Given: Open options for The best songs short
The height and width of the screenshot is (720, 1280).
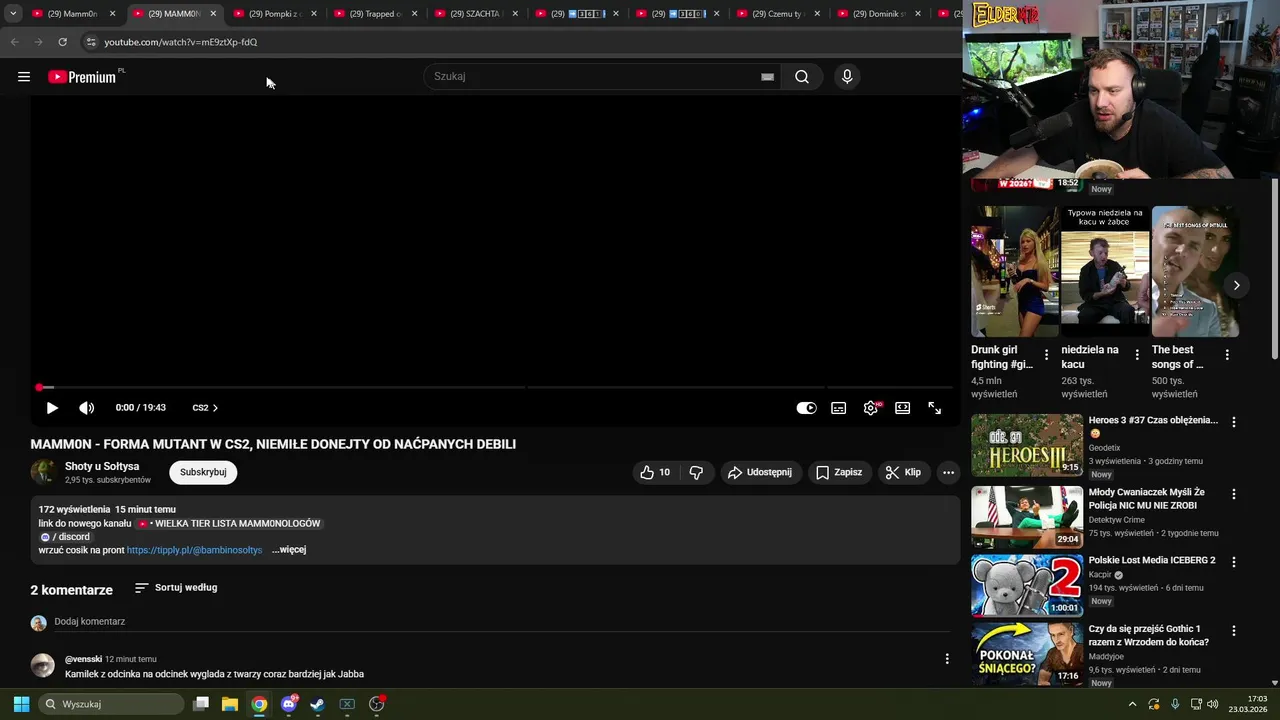Looking at the screenshot, I should (x=1227, y=355).
